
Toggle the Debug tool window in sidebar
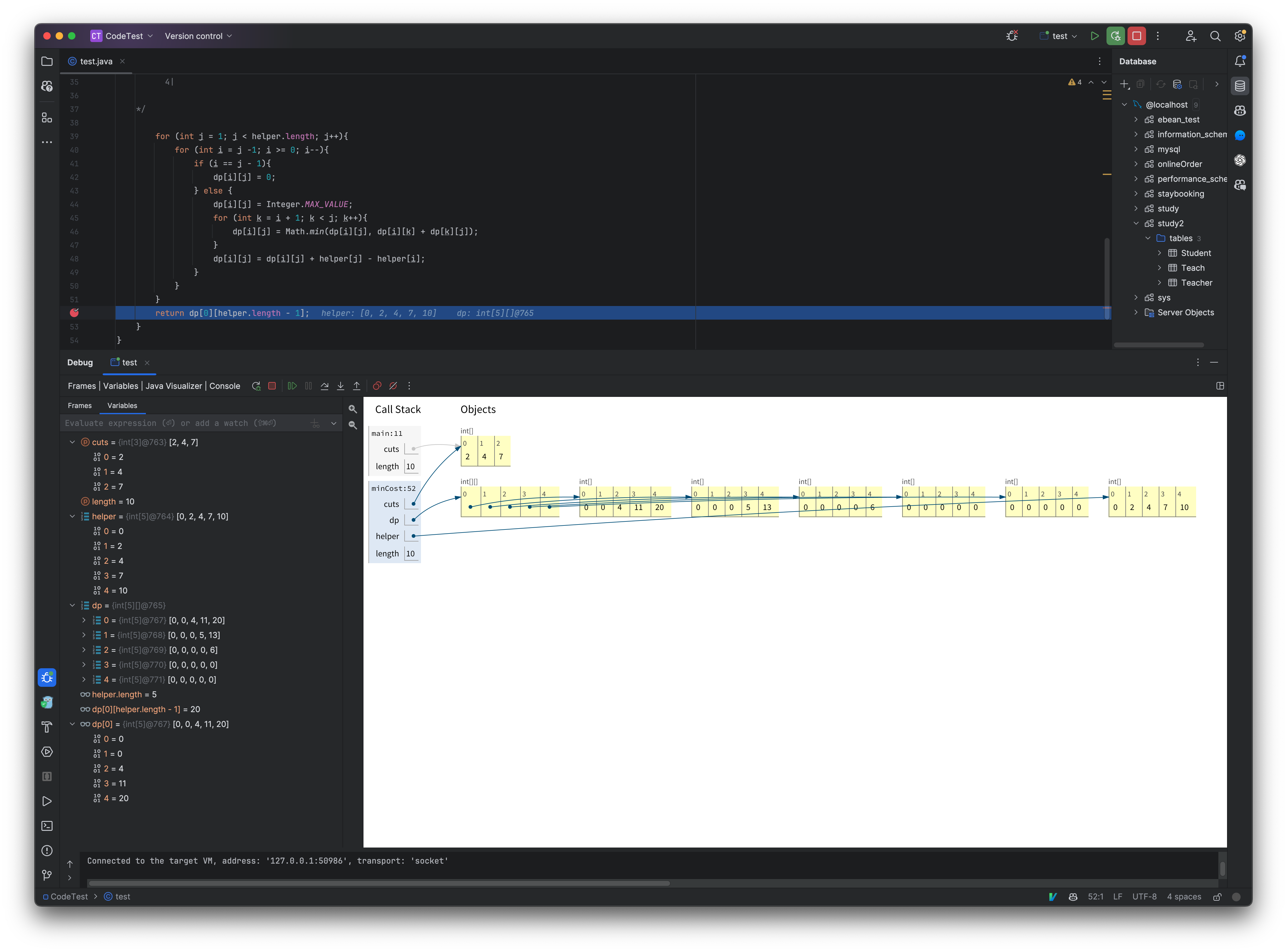[47, 678]
